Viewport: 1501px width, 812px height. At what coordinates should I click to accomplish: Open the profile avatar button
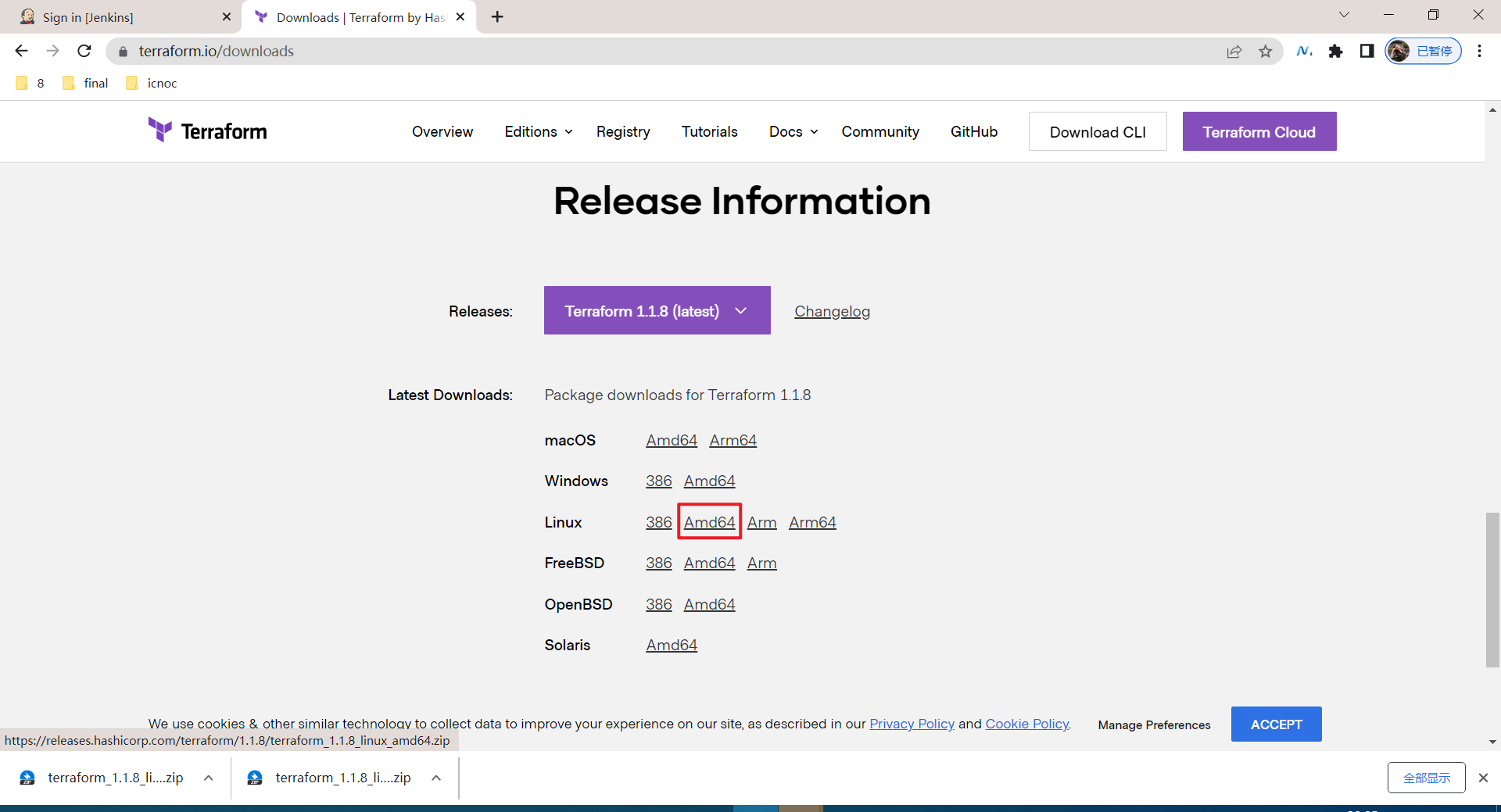[1423, 52]
